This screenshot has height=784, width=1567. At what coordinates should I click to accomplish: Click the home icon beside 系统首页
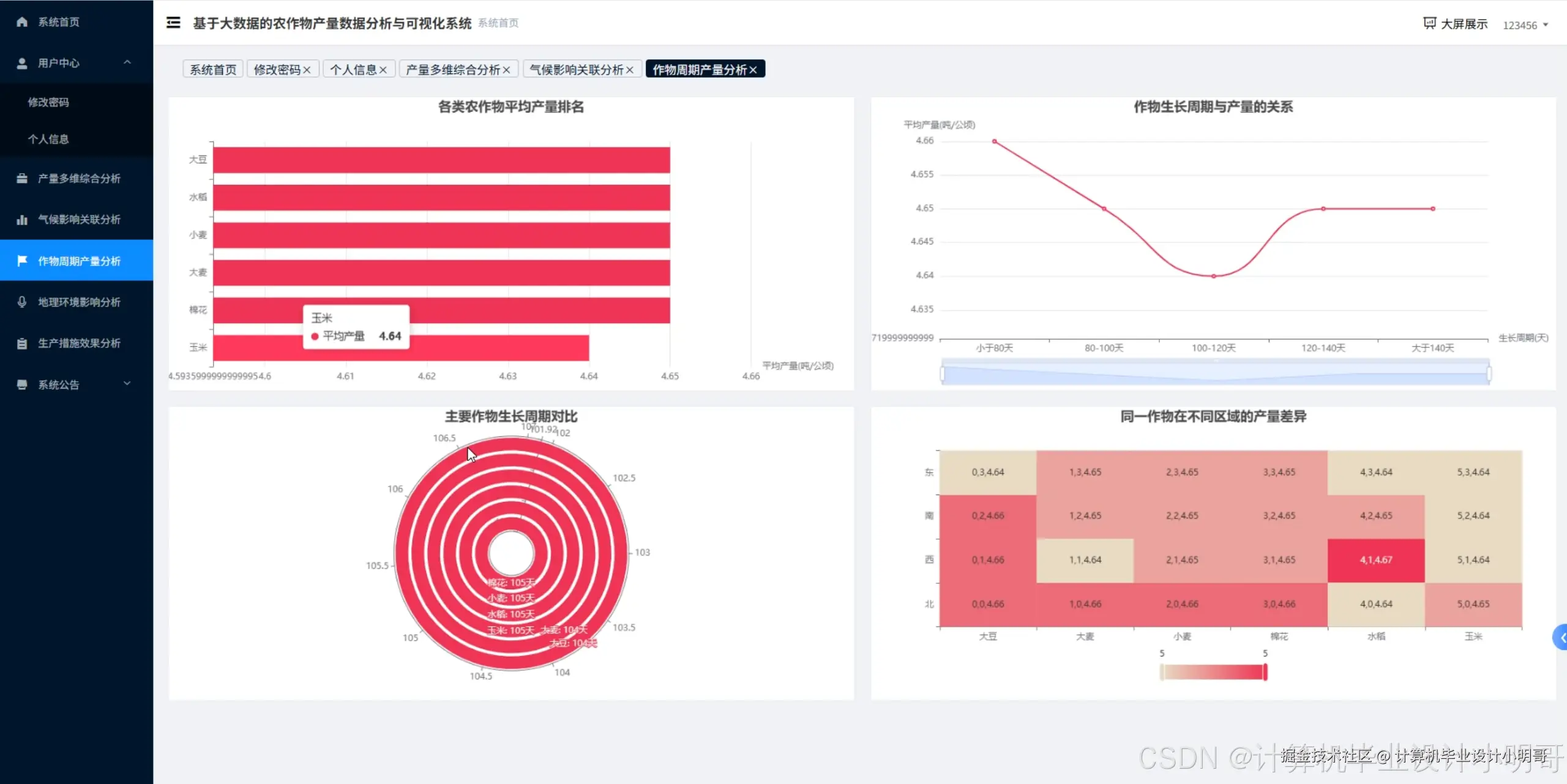click(21, 21)
